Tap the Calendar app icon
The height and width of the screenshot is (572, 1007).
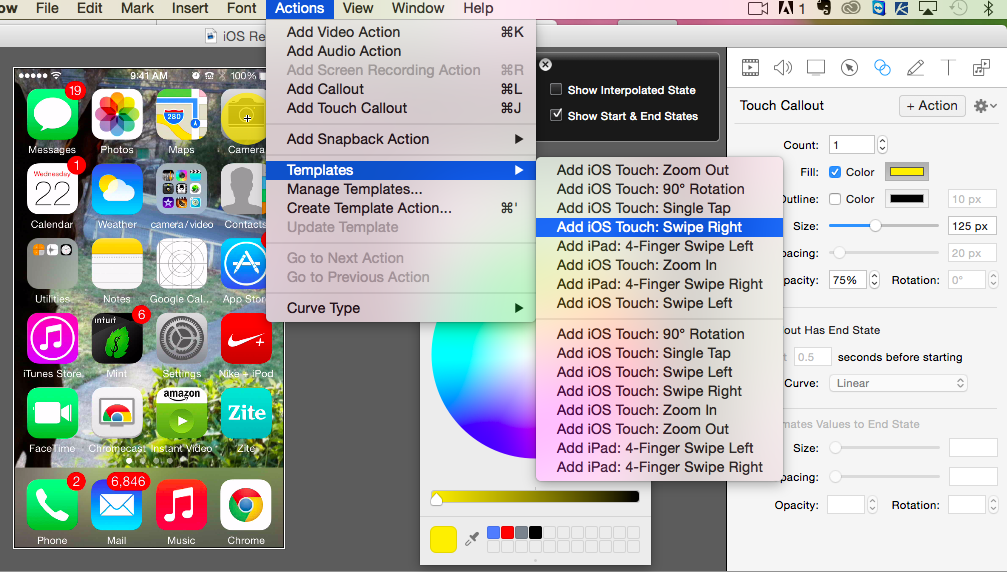click(x=52, y=189)
